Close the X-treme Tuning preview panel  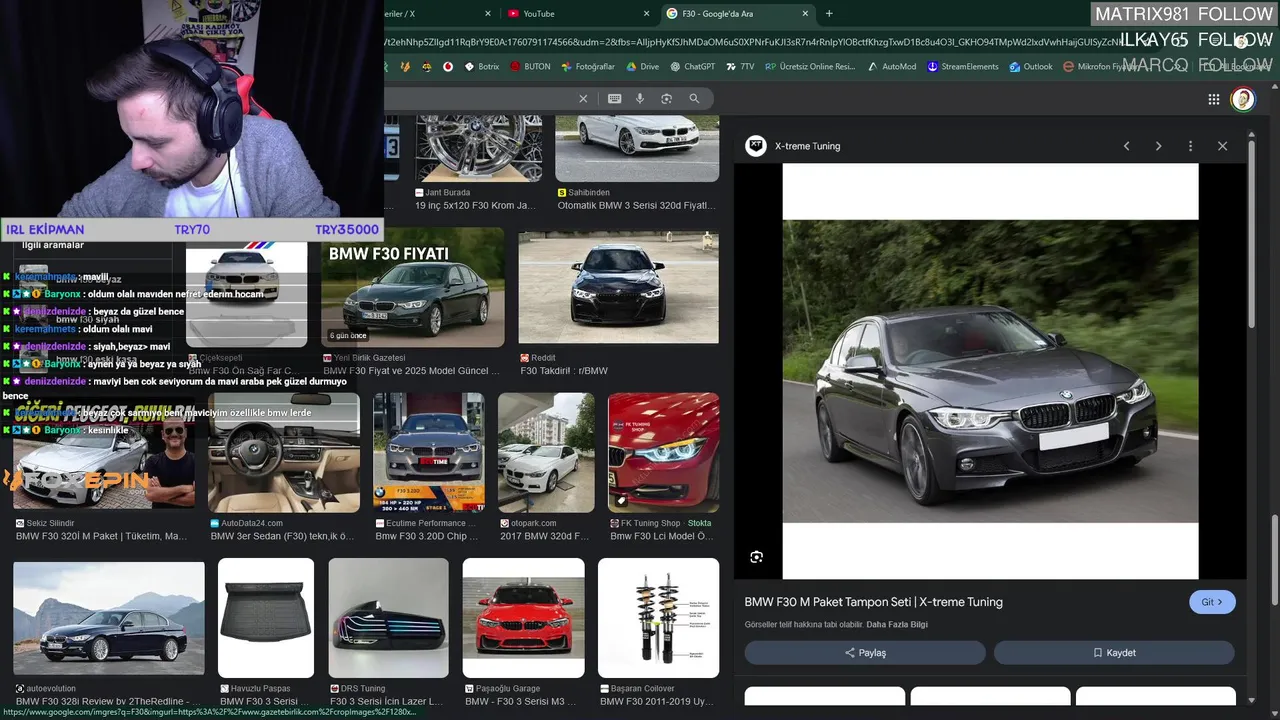click(1222, 146)
